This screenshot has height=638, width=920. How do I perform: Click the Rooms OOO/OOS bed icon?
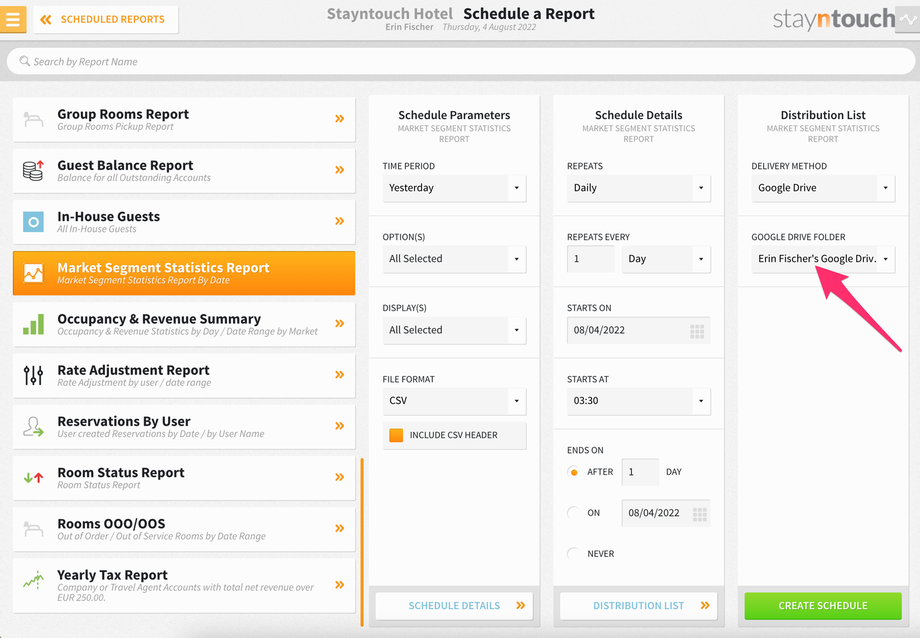33,529
